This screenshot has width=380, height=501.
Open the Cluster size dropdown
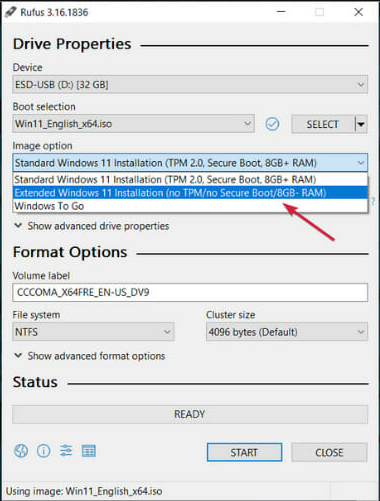[287, 332]
